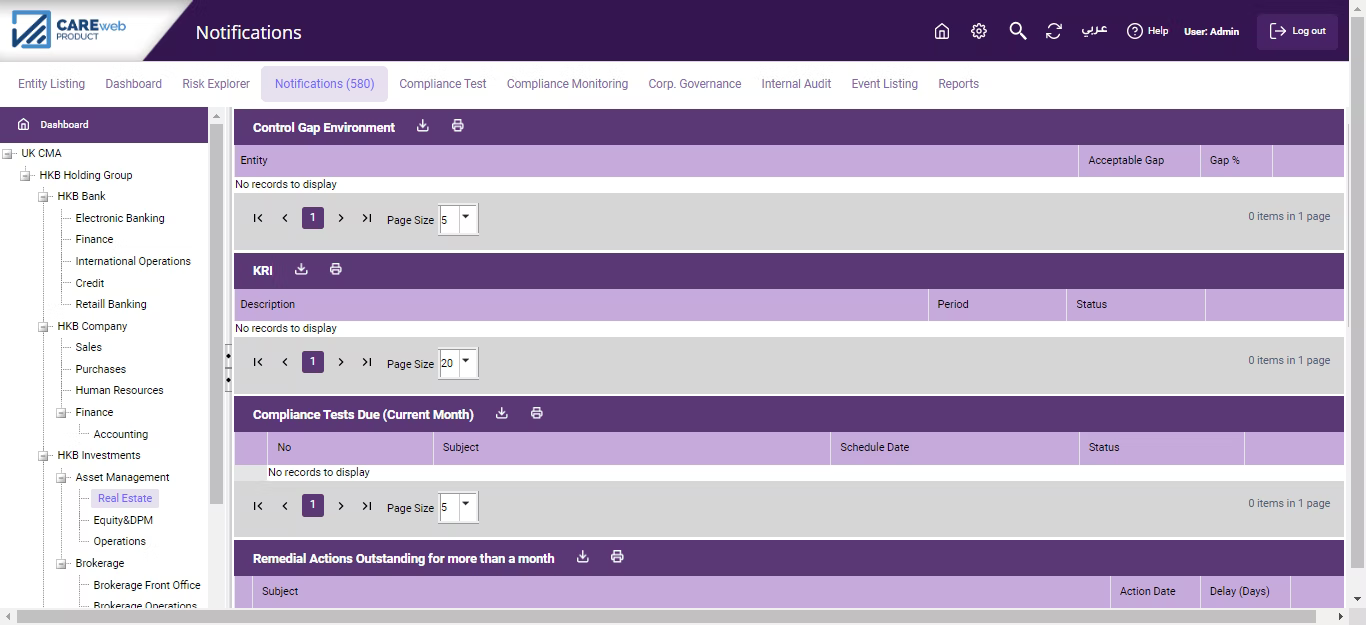Click the refresh/sync icon in the header
This screenshot has width=1366, height=625.
1054,31
